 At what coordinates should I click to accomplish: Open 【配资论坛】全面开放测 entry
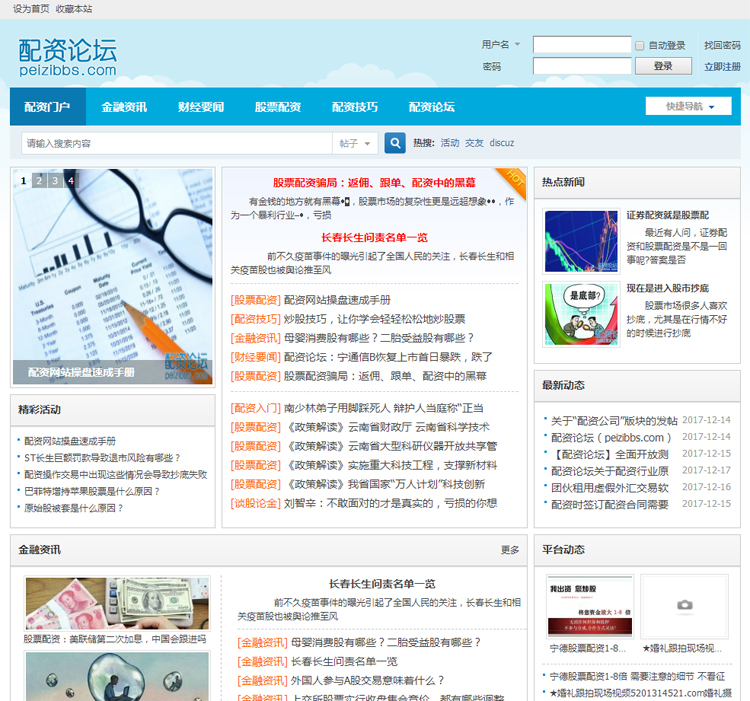pos(610,454)
